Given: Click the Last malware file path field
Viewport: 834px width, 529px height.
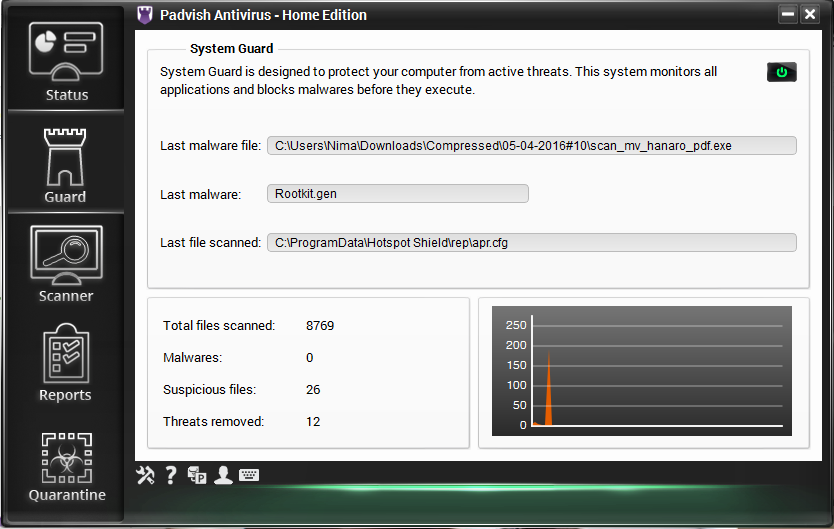Looking at the screenshot, I should [x=531, y=146].
